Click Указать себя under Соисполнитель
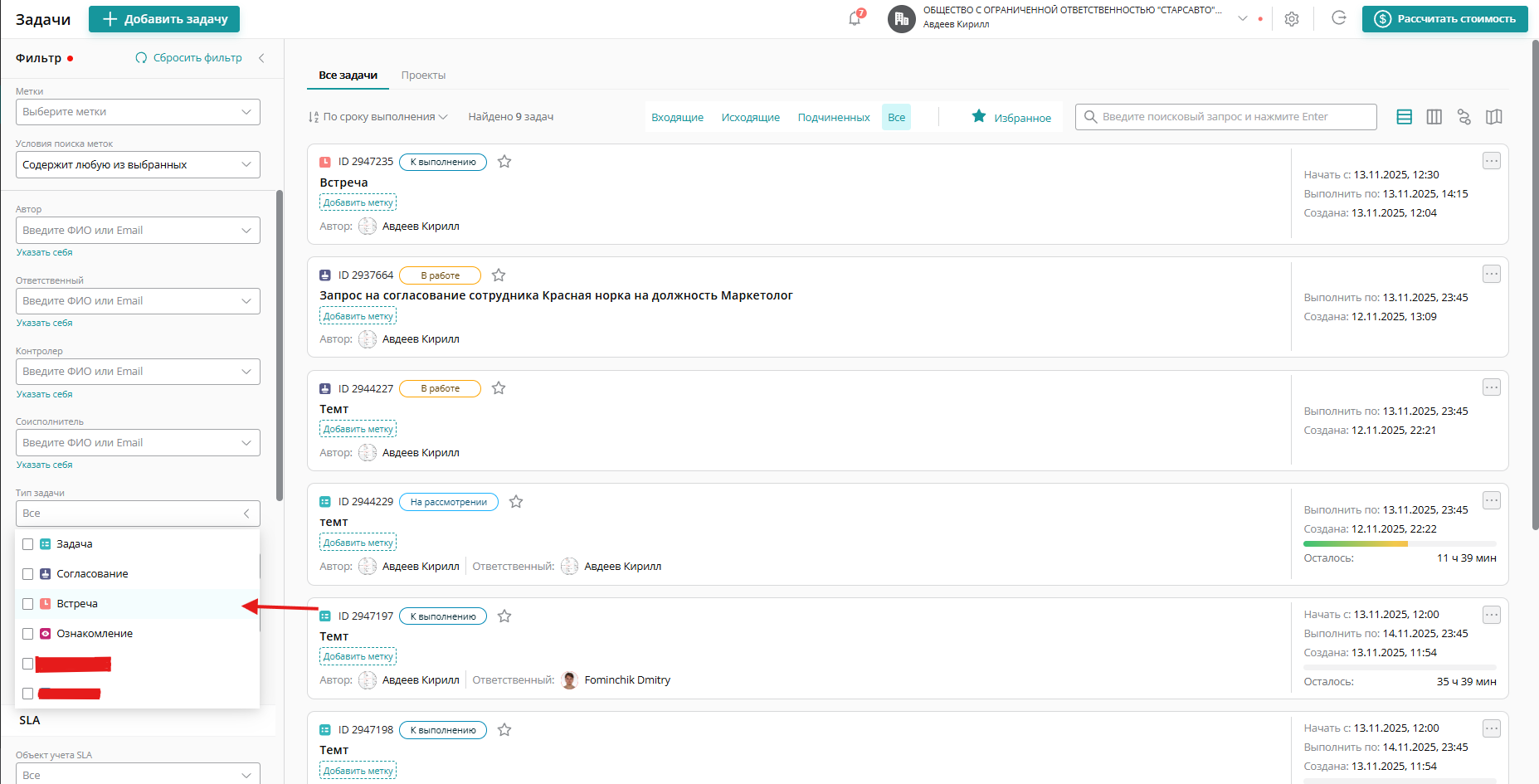The height and width of the screenshot is (784, 1539). click(x=45, y=465)
